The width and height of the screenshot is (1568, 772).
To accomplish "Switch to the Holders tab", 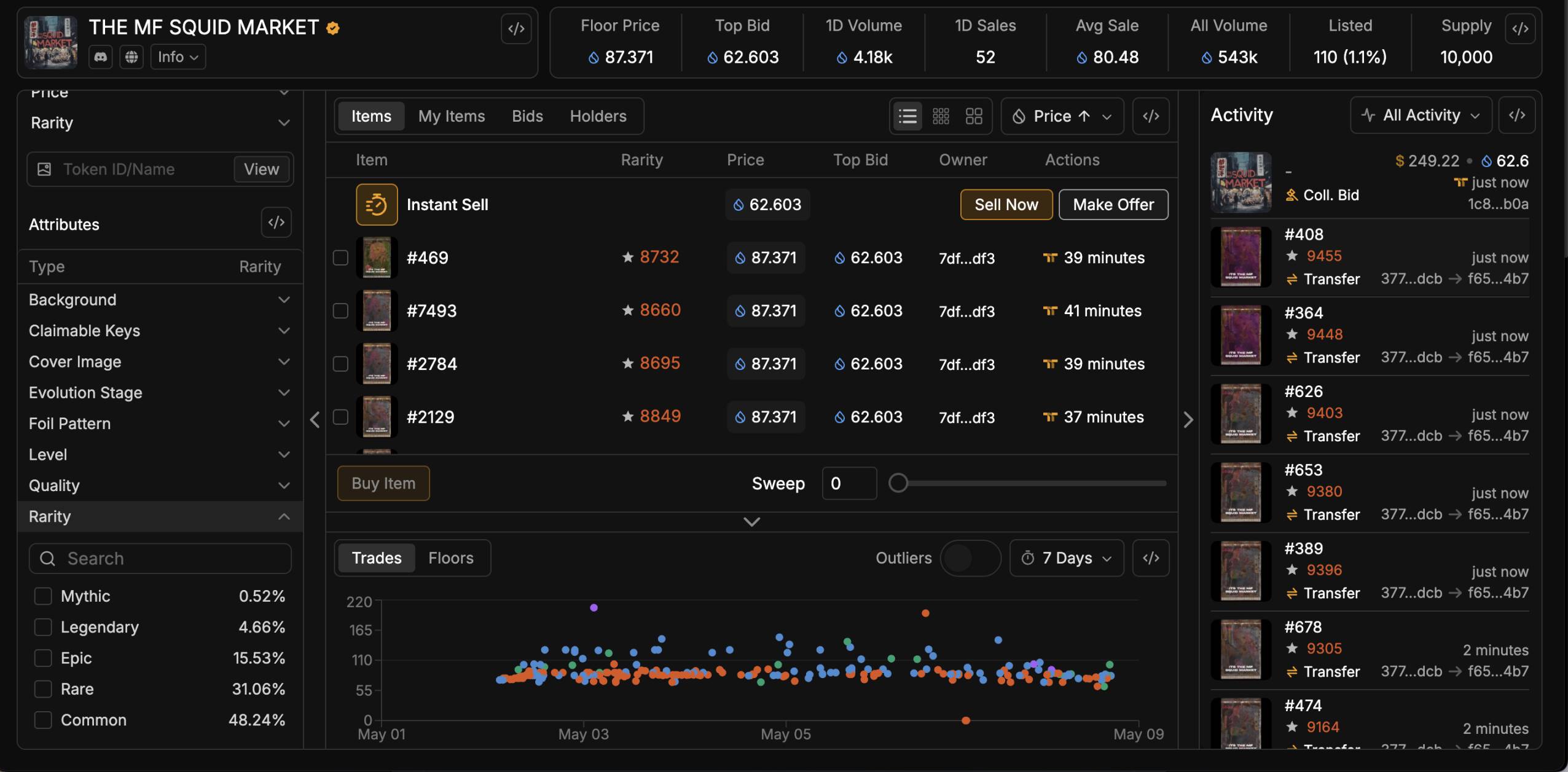I will click(x=598, y=116).
